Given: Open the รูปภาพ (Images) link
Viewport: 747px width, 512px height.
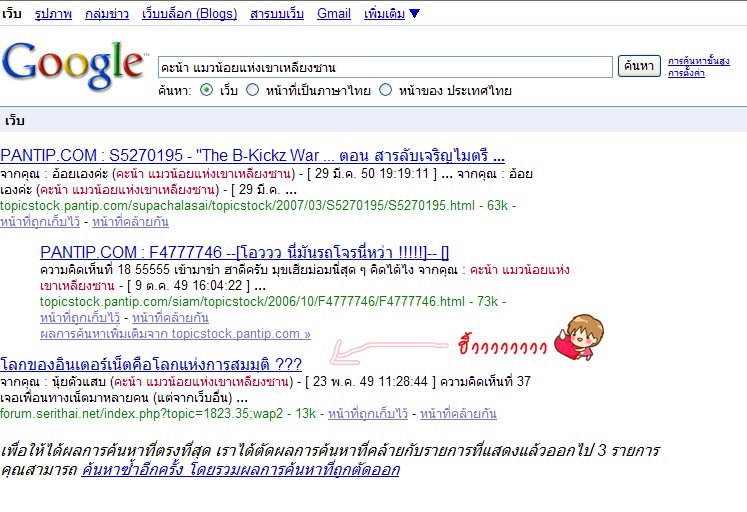Looking at the screenshot, I should 53,14.
